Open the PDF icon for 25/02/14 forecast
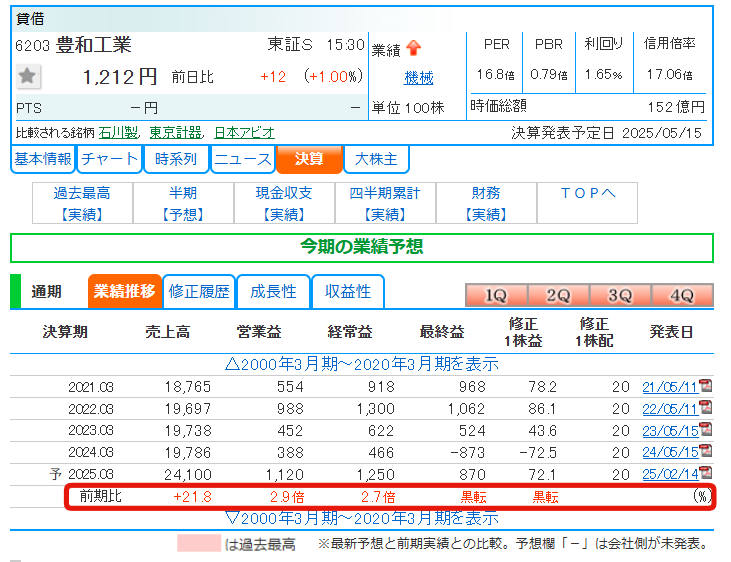The height and width of the screenshot is (562, 731). tap(705, 473)
